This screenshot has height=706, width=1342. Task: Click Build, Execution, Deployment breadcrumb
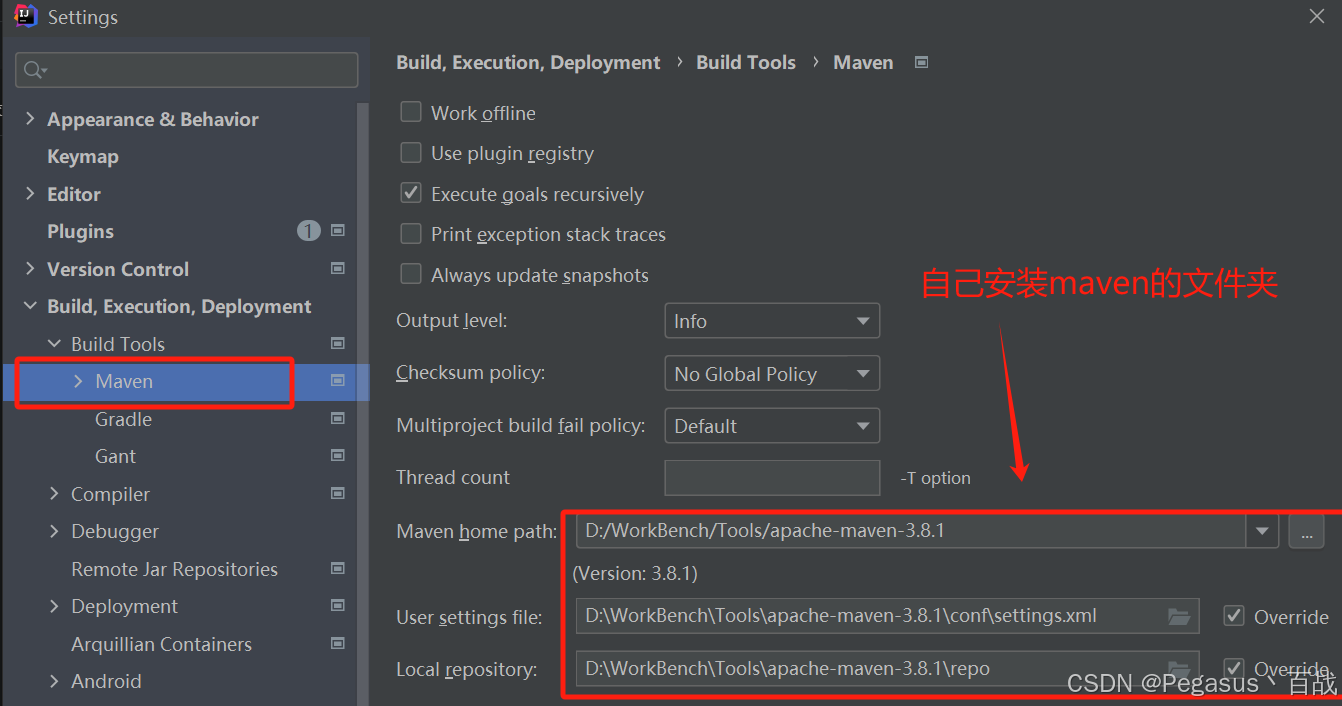528,62
